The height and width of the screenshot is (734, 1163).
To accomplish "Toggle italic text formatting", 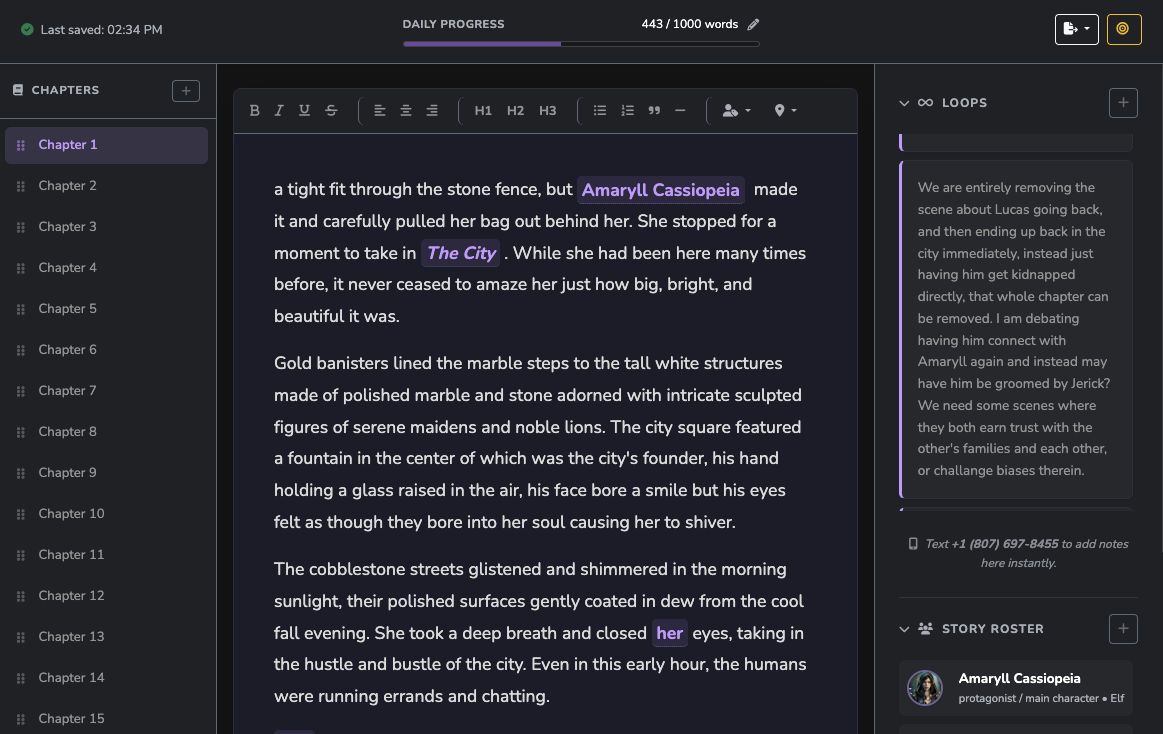I will 279,111.
